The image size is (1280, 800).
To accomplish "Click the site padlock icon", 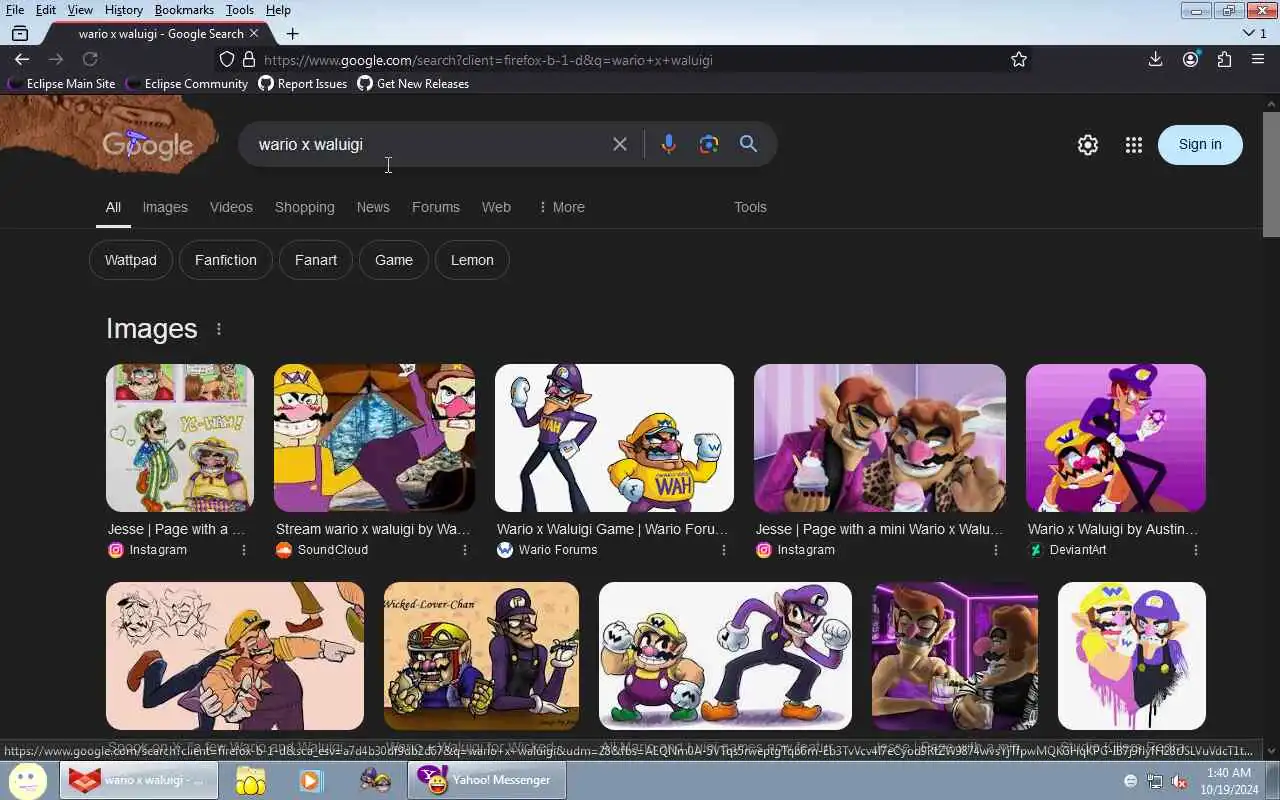I will click(248, 60).
